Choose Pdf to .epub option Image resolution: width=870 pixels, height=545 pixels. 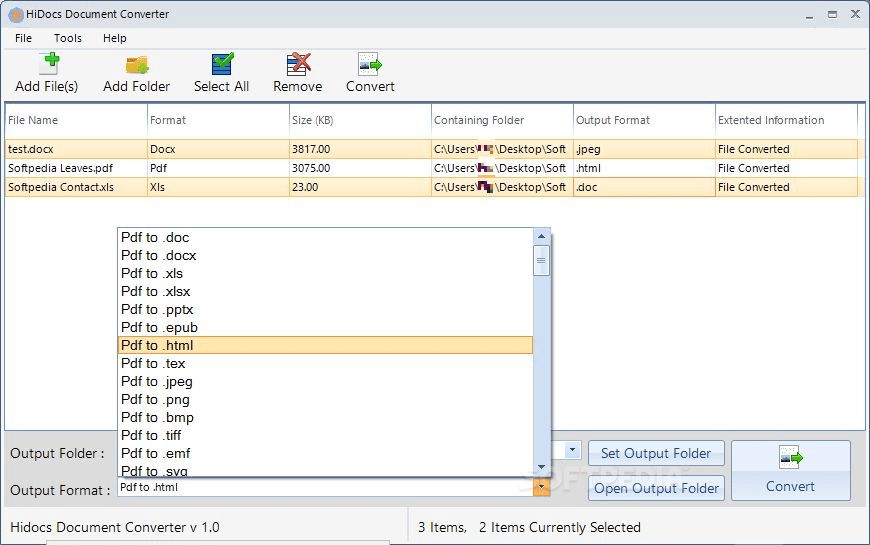point(325,327)
